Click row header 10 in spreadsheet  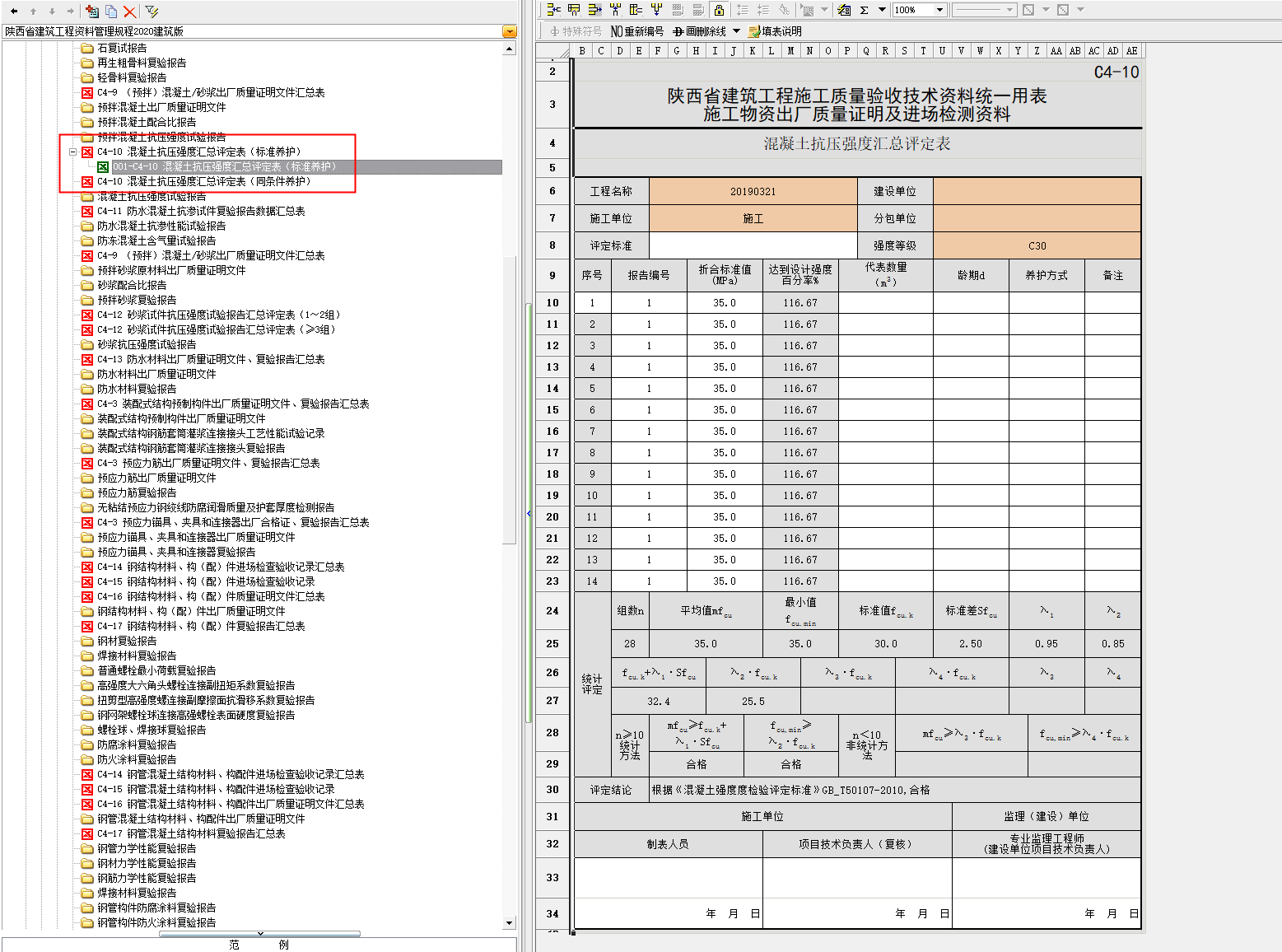[x=552, y=303]
